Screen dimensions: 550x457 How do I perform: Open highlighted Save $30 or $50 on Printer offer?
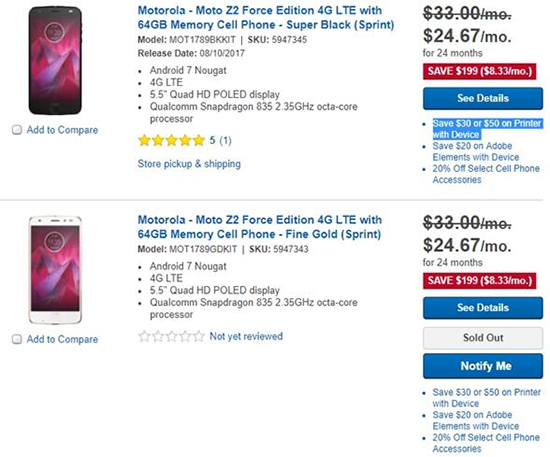tap(487, 129)
